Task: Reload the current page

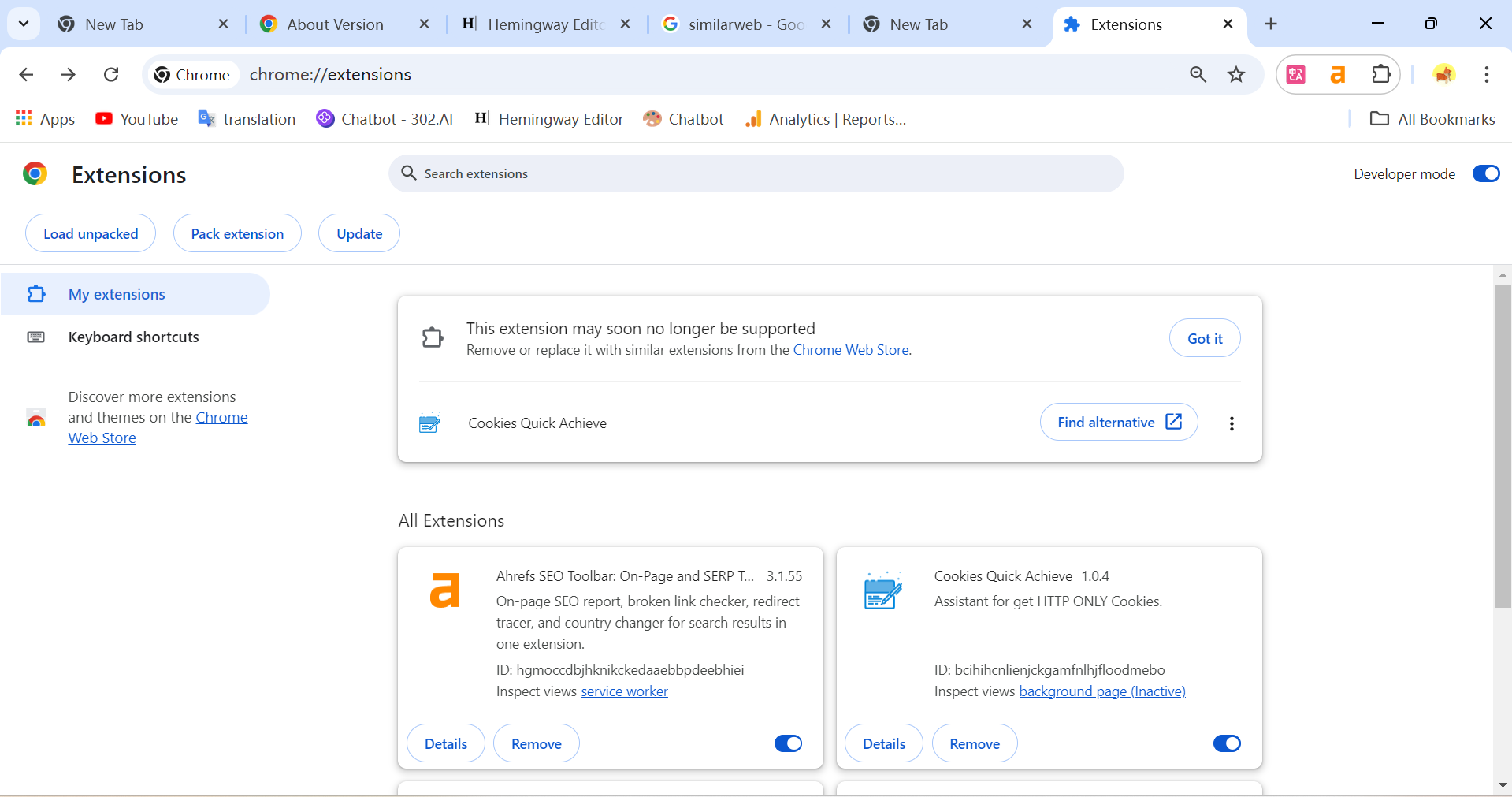Action: coord(111,74)
